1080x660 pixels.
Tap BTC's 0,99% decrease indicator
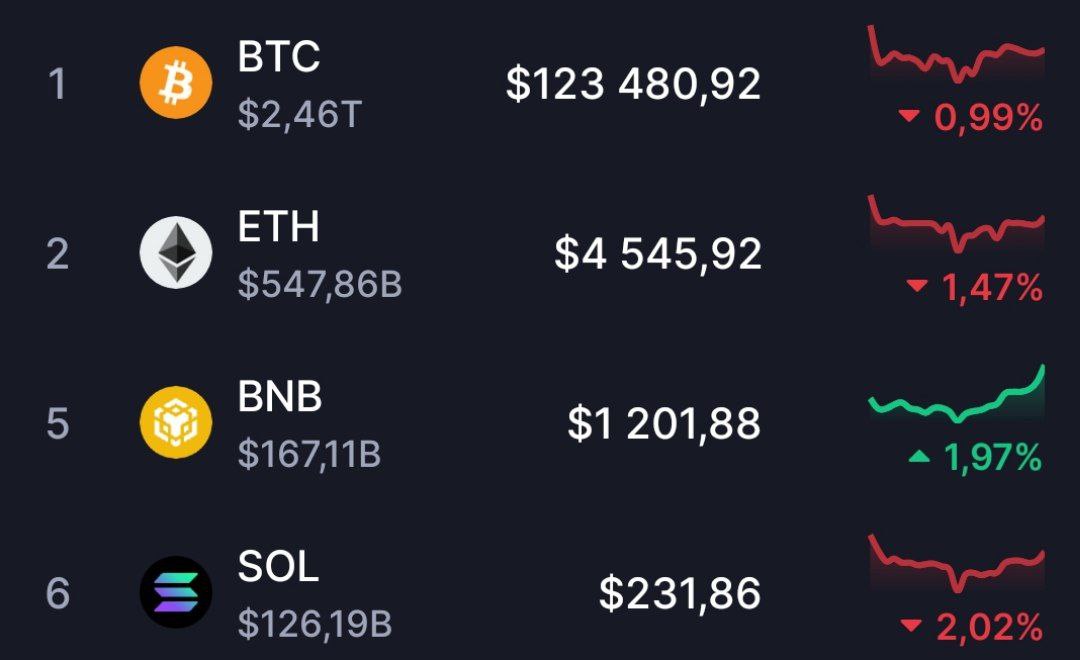pos(972,119)
